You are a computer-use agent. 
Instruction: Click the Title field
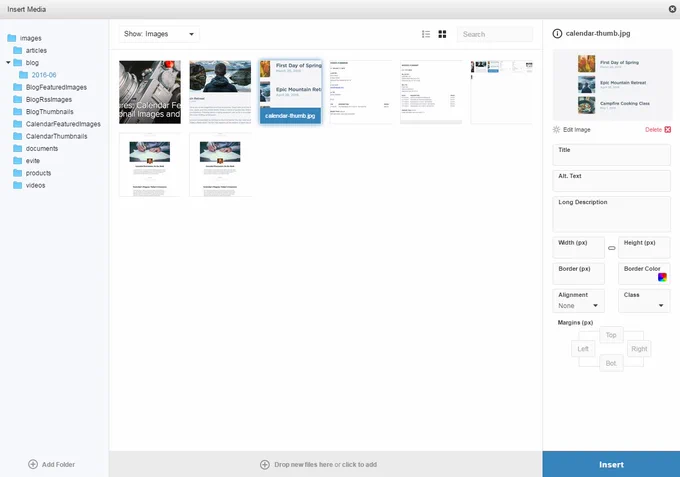[611, 155]
